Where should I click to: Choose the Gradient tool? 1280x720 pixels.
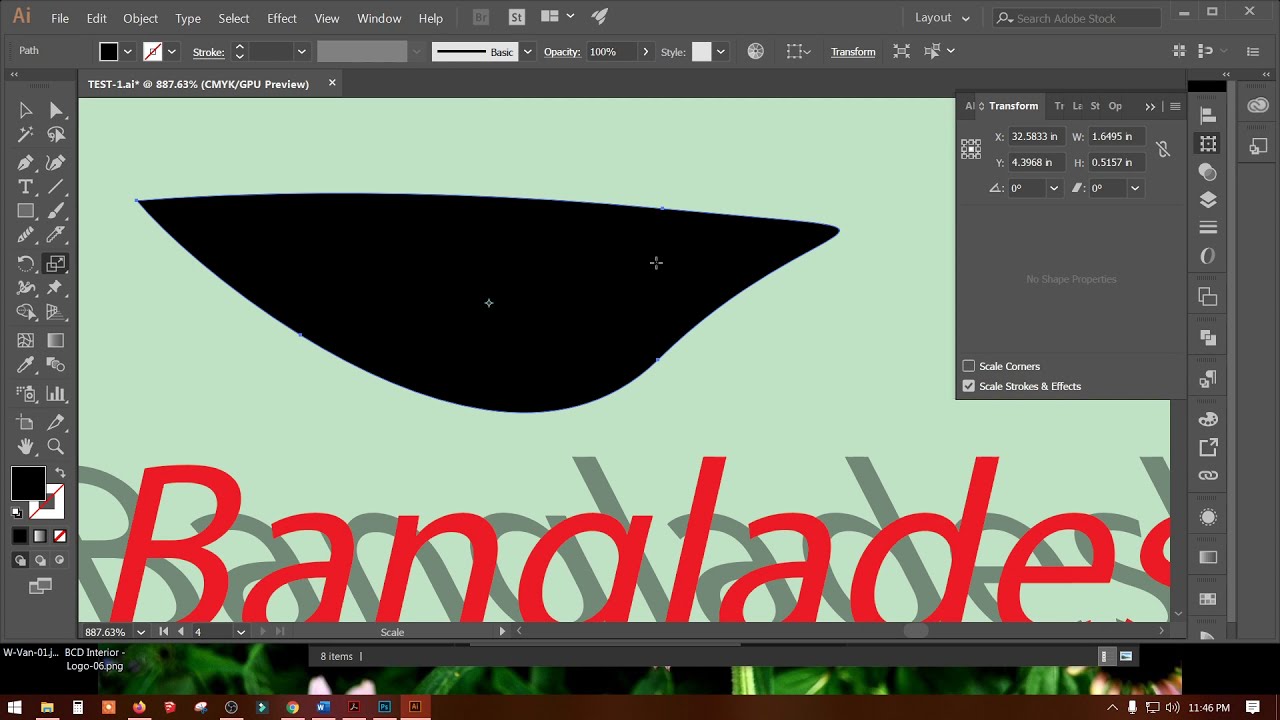[x=56, y=341]
